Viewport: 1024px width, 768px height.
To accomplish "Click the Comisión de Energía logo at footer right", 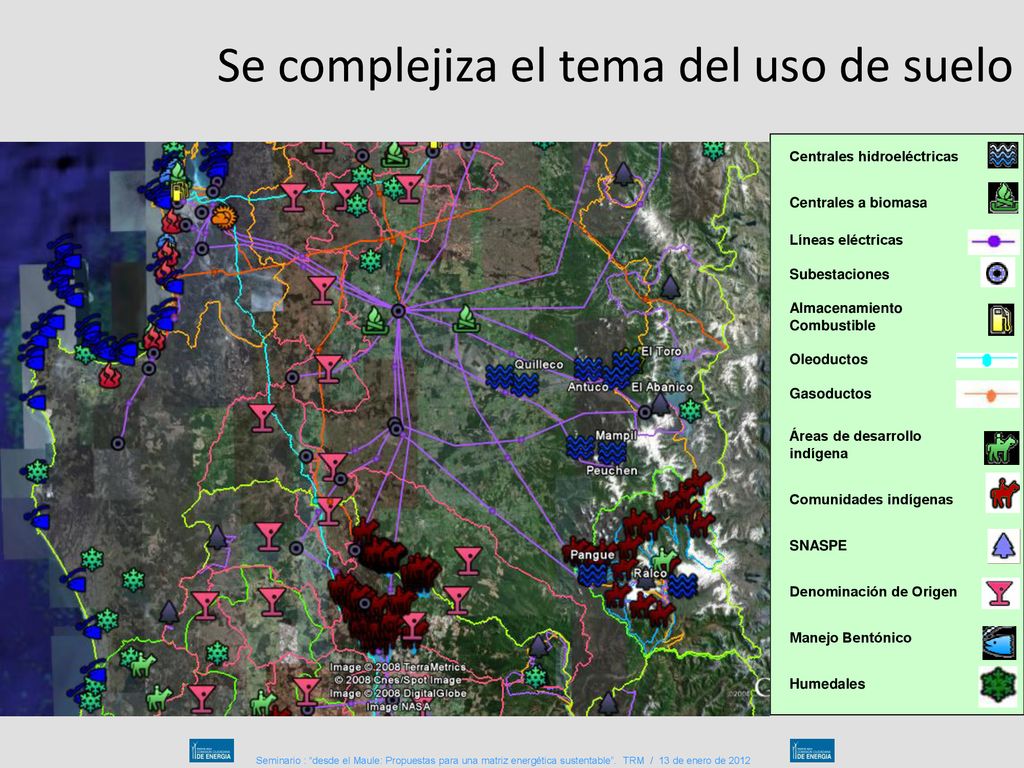I will click(x=812, y=750).
